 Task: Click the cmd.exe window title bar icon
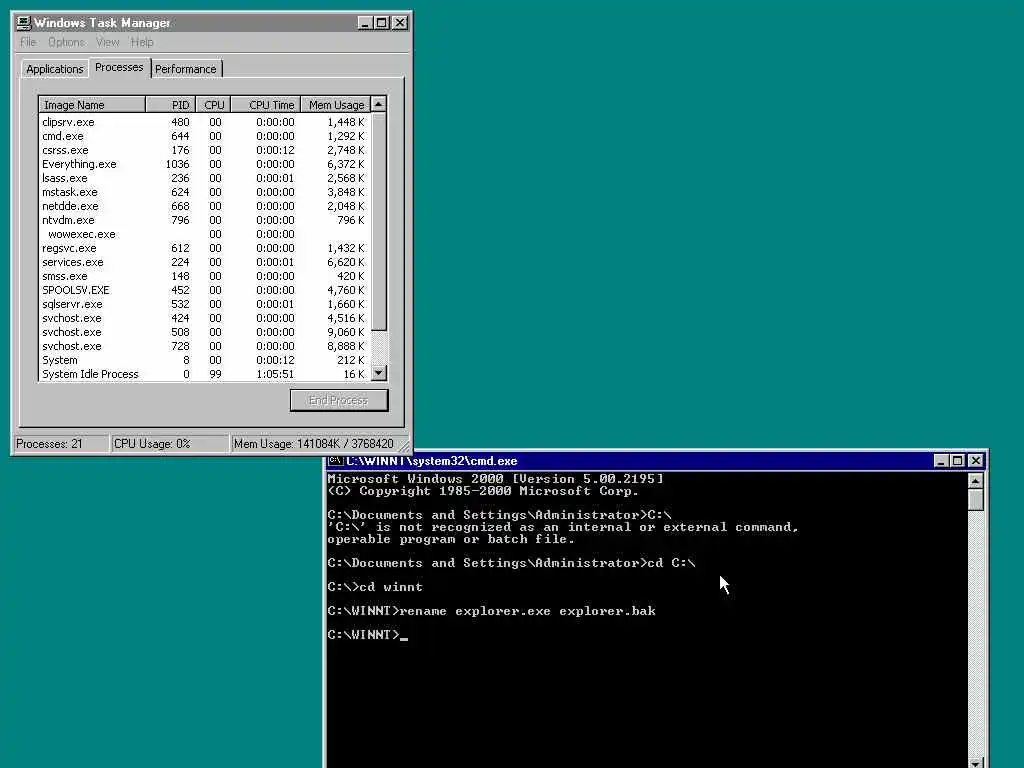click(335, 461)
